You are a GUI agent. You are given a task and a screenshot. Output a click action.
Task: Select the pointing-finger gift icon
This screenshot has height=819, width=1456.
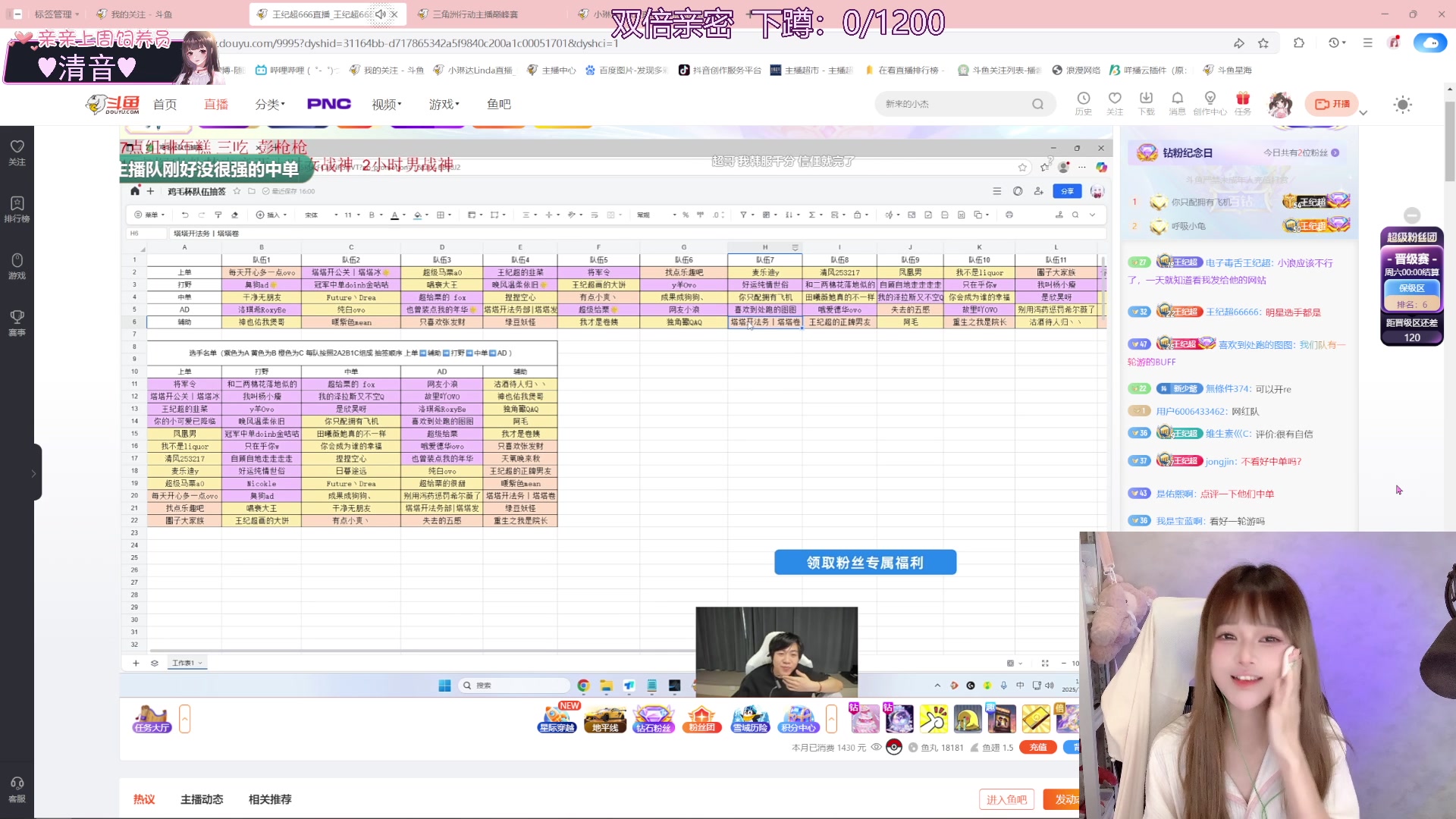pos(934,718)
